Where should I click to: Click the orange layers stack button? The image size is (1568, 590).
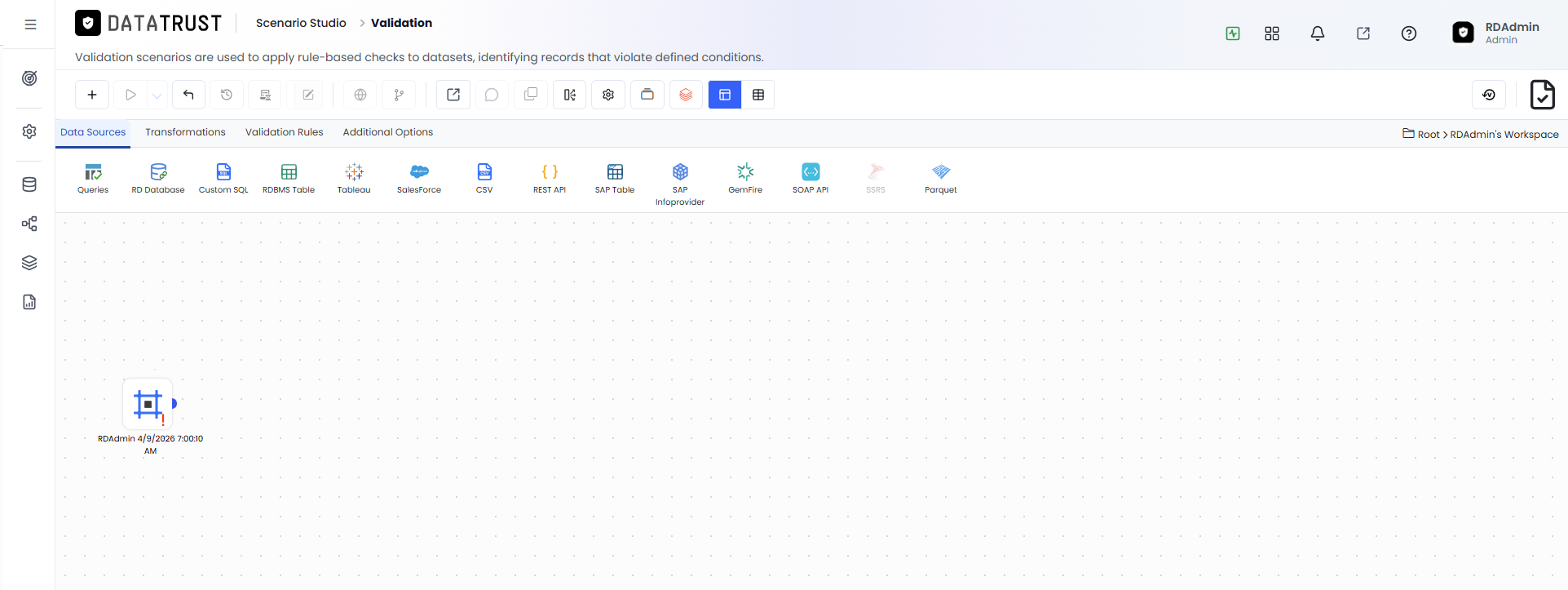686,95
